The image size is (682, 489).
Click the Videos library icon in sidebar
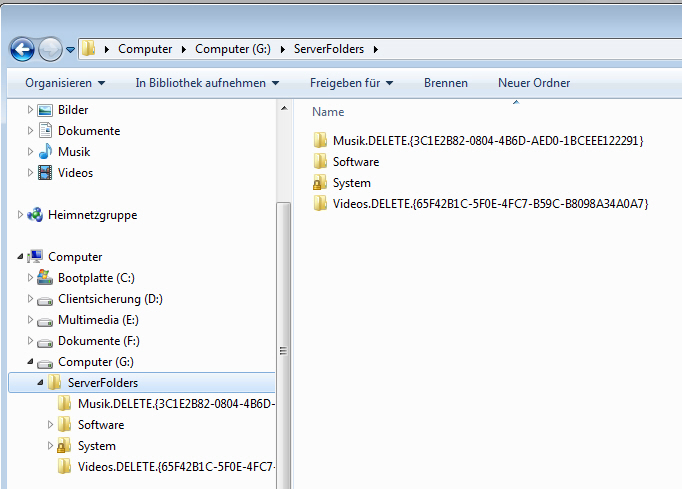45,173
